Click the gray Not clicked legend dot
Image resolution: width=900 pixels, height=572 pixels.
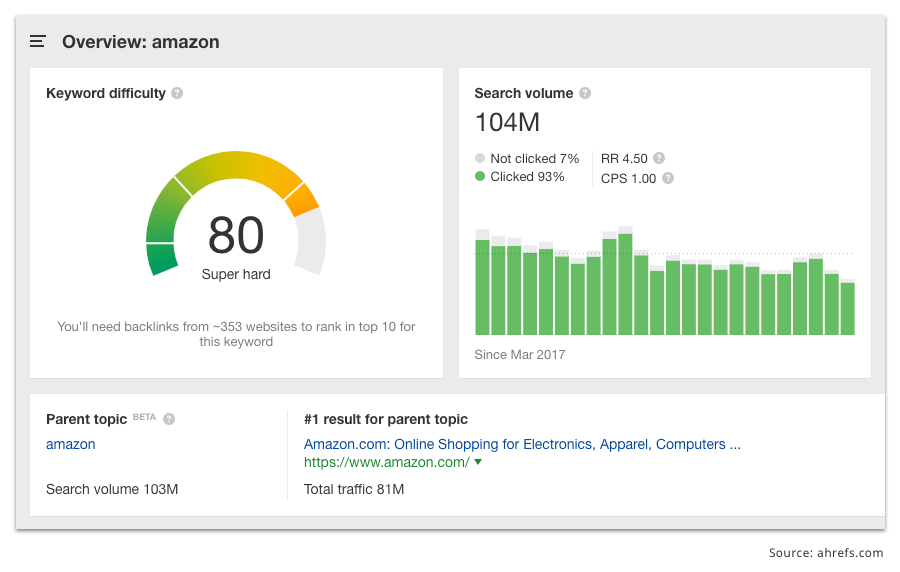coord(480,158)
